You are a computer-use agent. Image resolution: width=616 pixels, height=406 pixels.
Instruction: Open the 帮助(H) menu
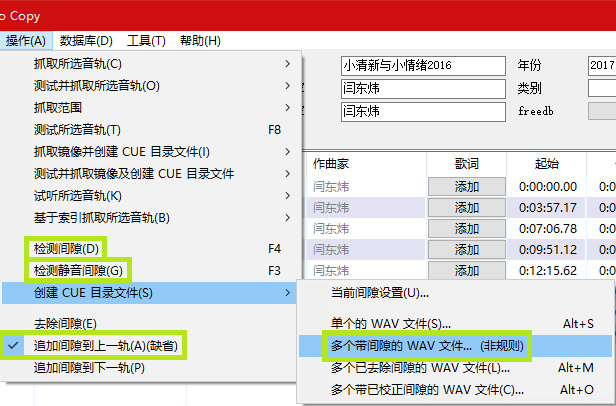coord(200,40)
